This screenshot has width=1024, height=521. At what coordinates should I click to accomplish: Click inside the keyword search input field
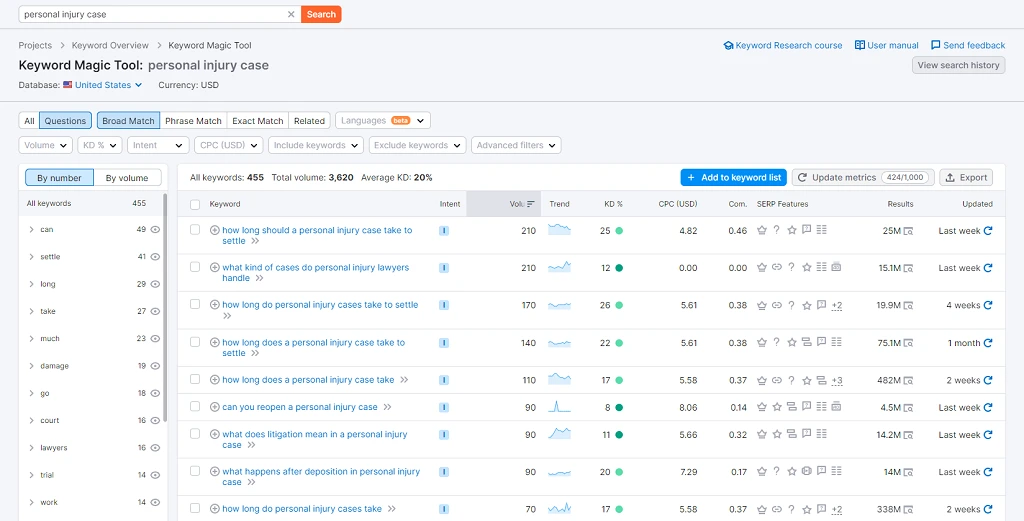(x=150, y=15)
